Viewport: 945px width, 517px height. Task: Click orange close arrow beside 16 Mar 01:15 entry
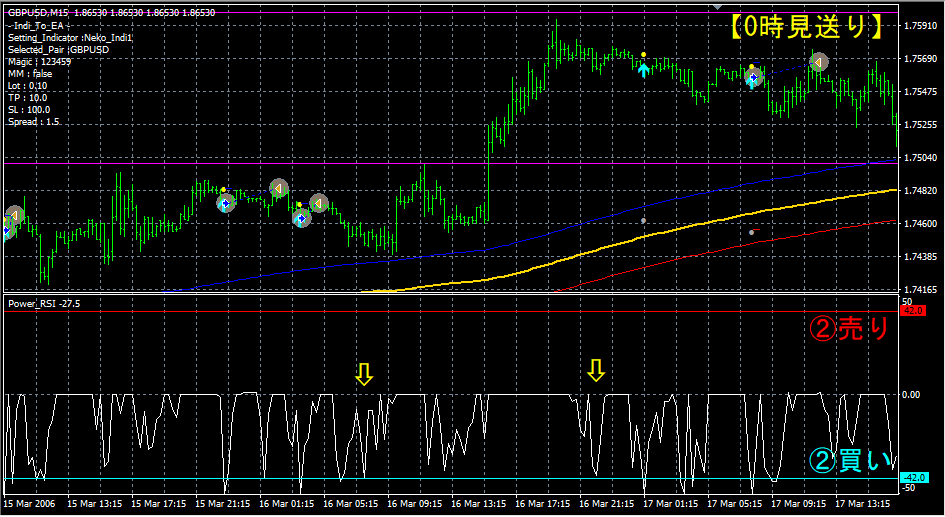tap(318, 203)
